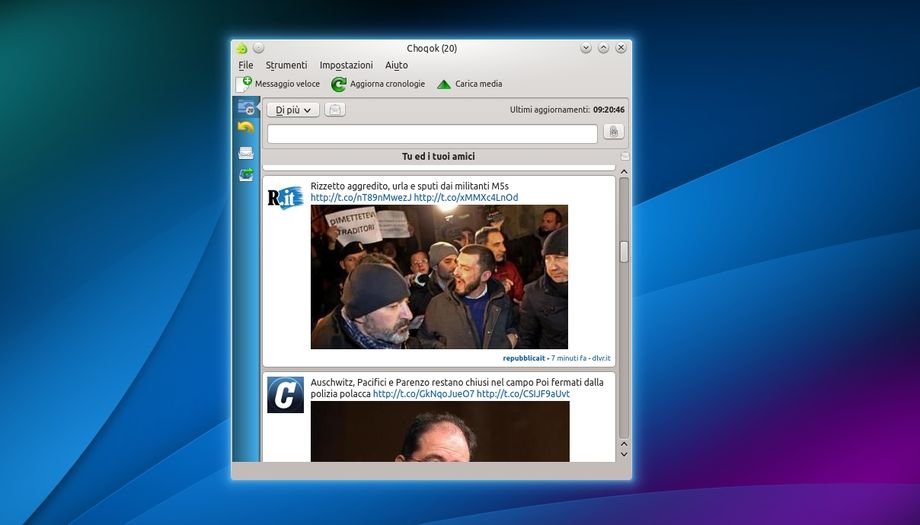Open the outbox sidebar icon
This screenshot has width=920, height=525.
click(246, 175)
